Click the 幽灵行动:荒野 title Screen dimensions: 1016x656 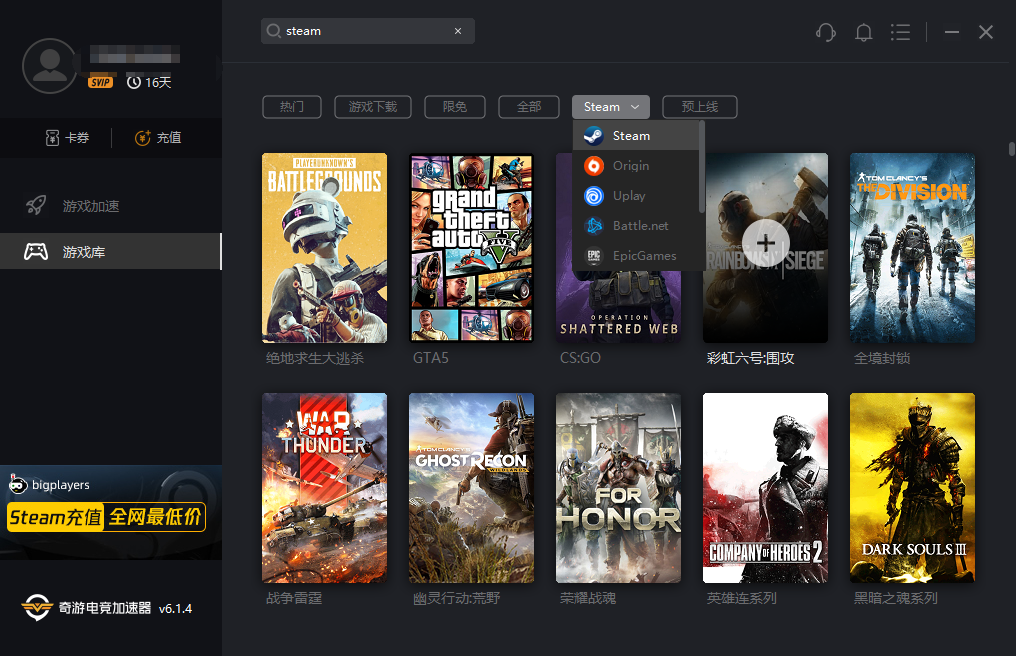point(456,598)
